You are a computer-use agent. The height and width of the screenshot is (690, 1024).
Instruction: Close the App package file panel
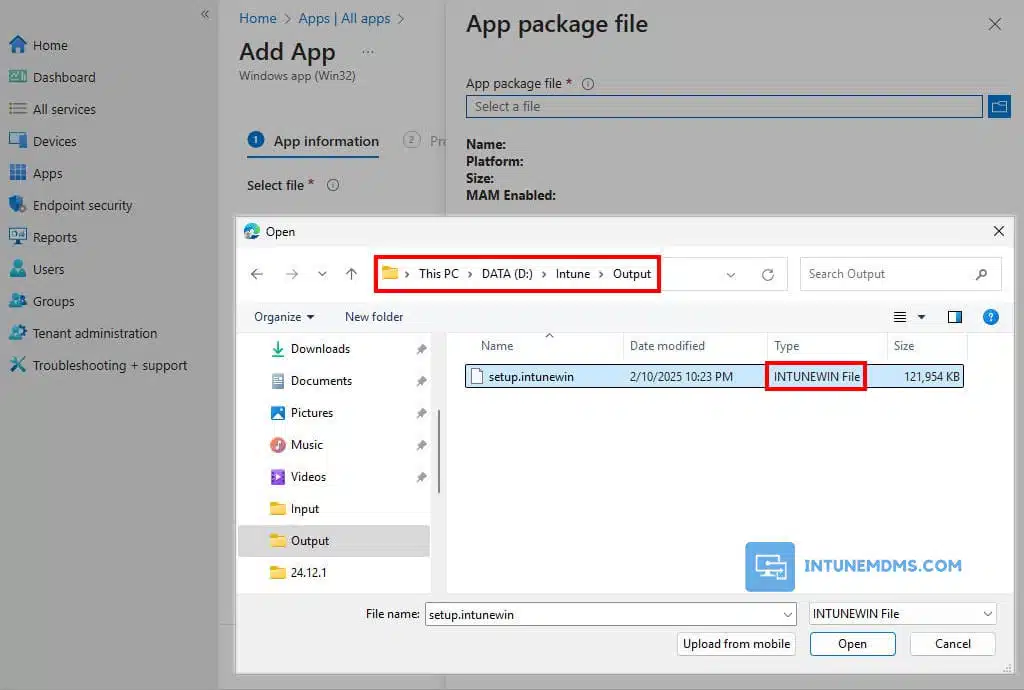tap(995, 24)
